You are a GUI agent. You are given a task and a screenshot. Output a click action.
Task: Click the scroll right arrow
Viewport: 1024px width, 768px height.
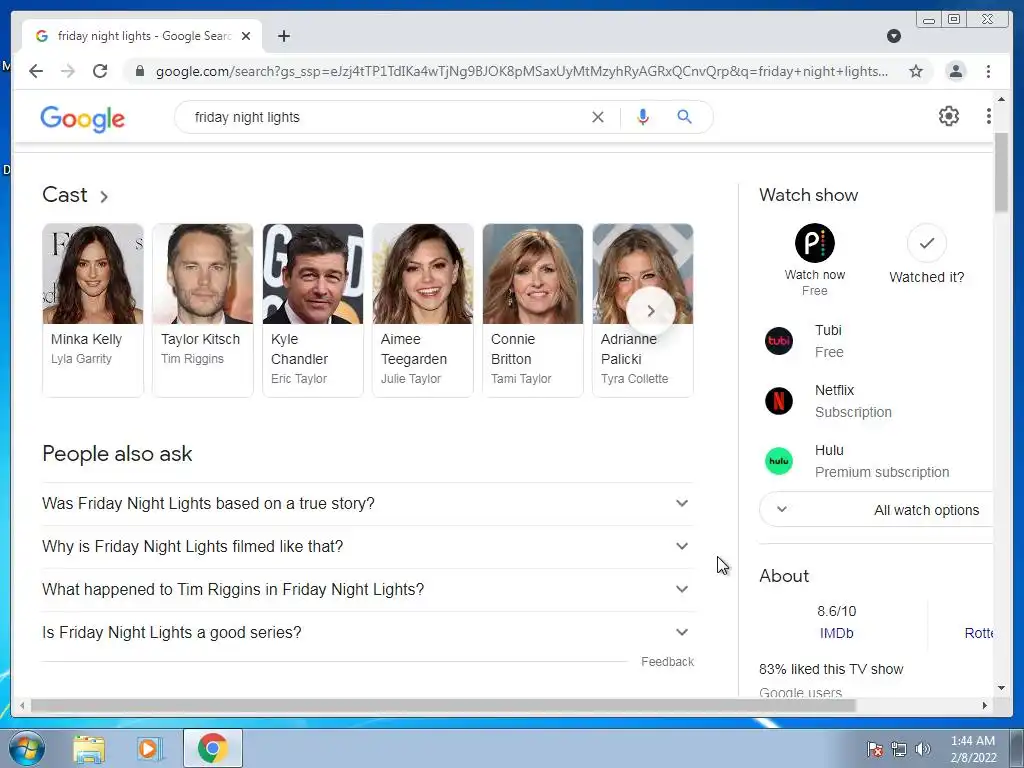click(x=985, y=705)
